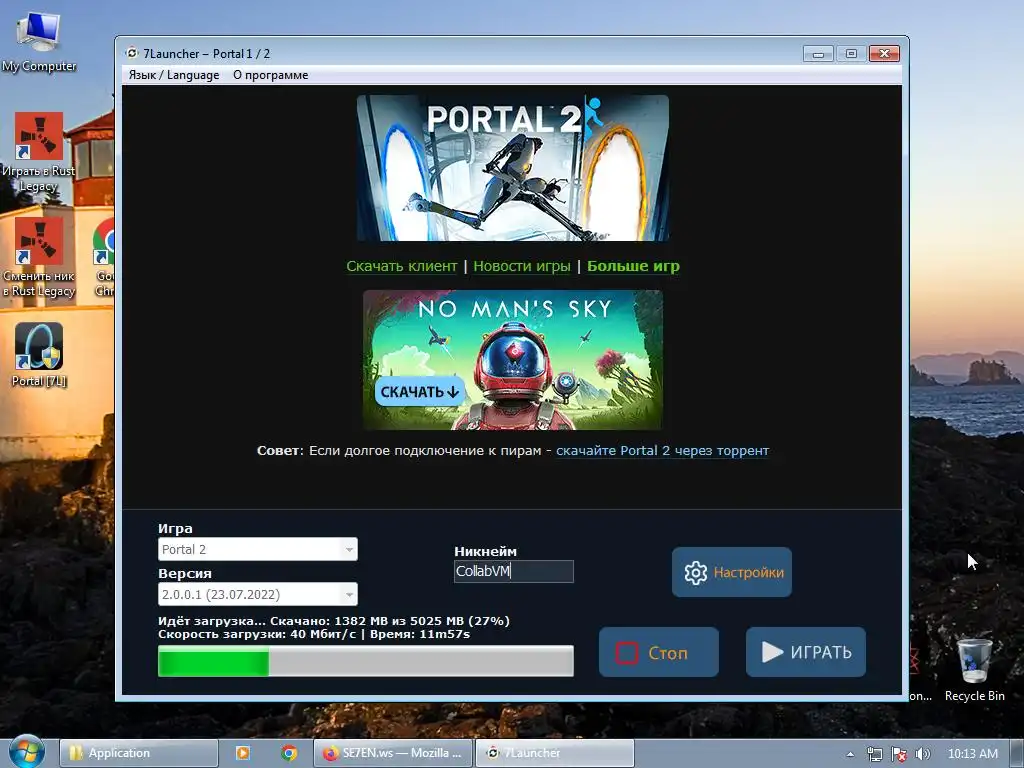Open the Язык / Language menu
Viewport: 1024px width, 768px height.
coord(174,75)
